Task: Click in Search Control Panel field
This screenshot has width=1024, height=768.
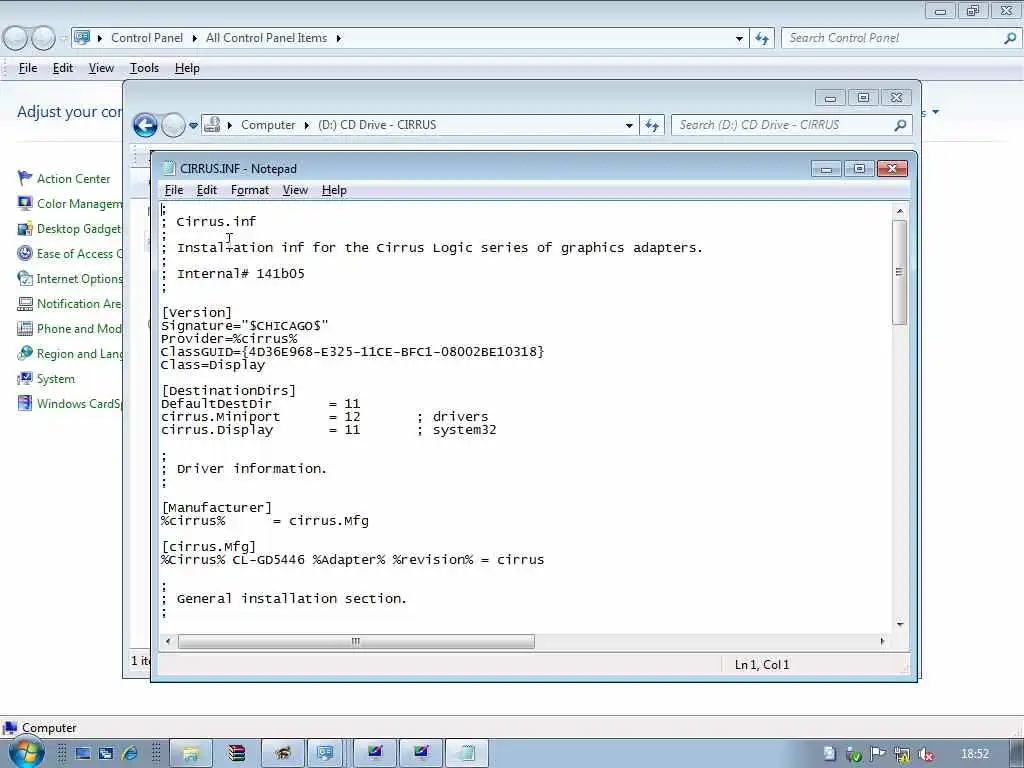Action: coord(893,38)
